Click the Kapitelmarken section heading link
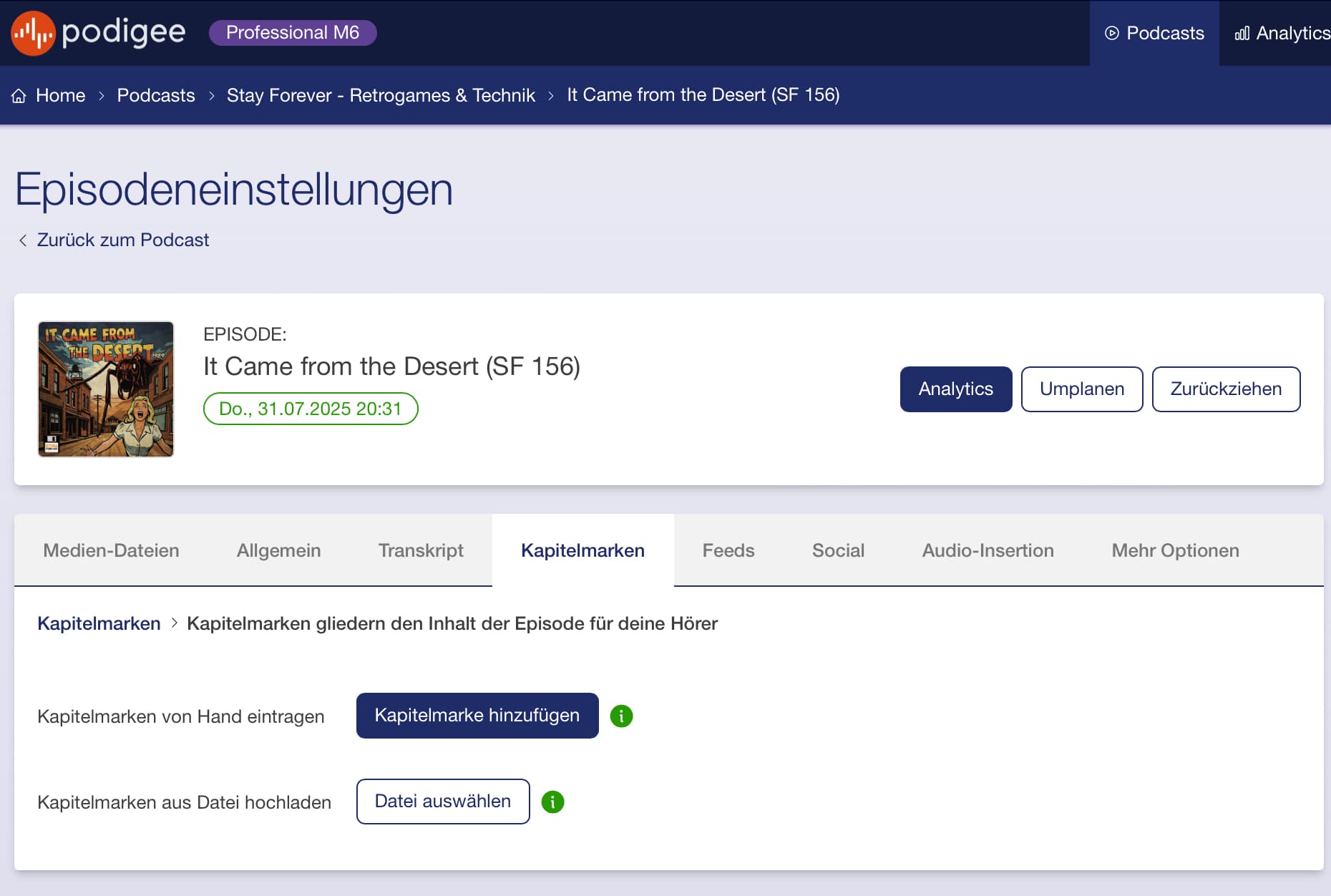 99,623
